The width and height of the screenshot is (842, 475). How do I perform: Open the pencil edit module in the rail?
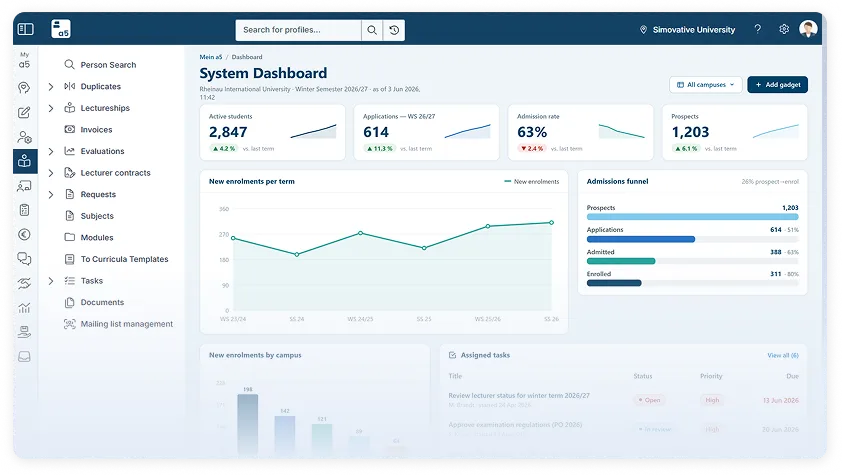[24, 112]
